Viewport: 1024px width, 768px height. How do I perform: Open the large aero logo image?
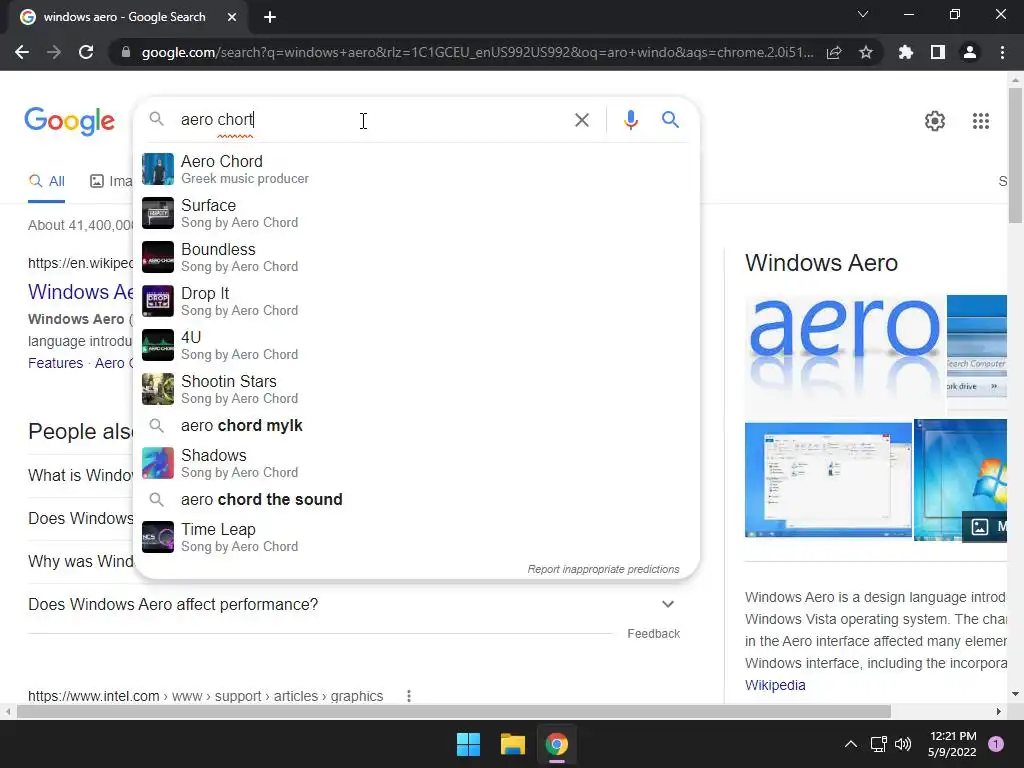(x=845, y=353)
